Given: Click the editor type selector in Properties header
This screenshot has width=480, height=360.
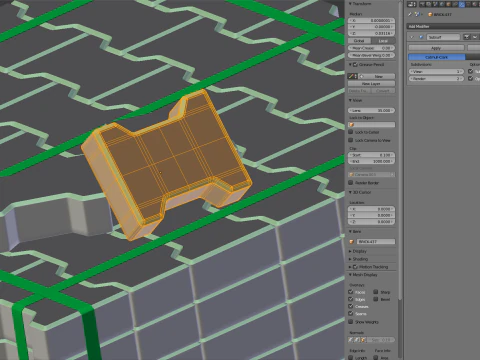Looking at the screenshot, I should pyautogui.click(x=412, y=4).
